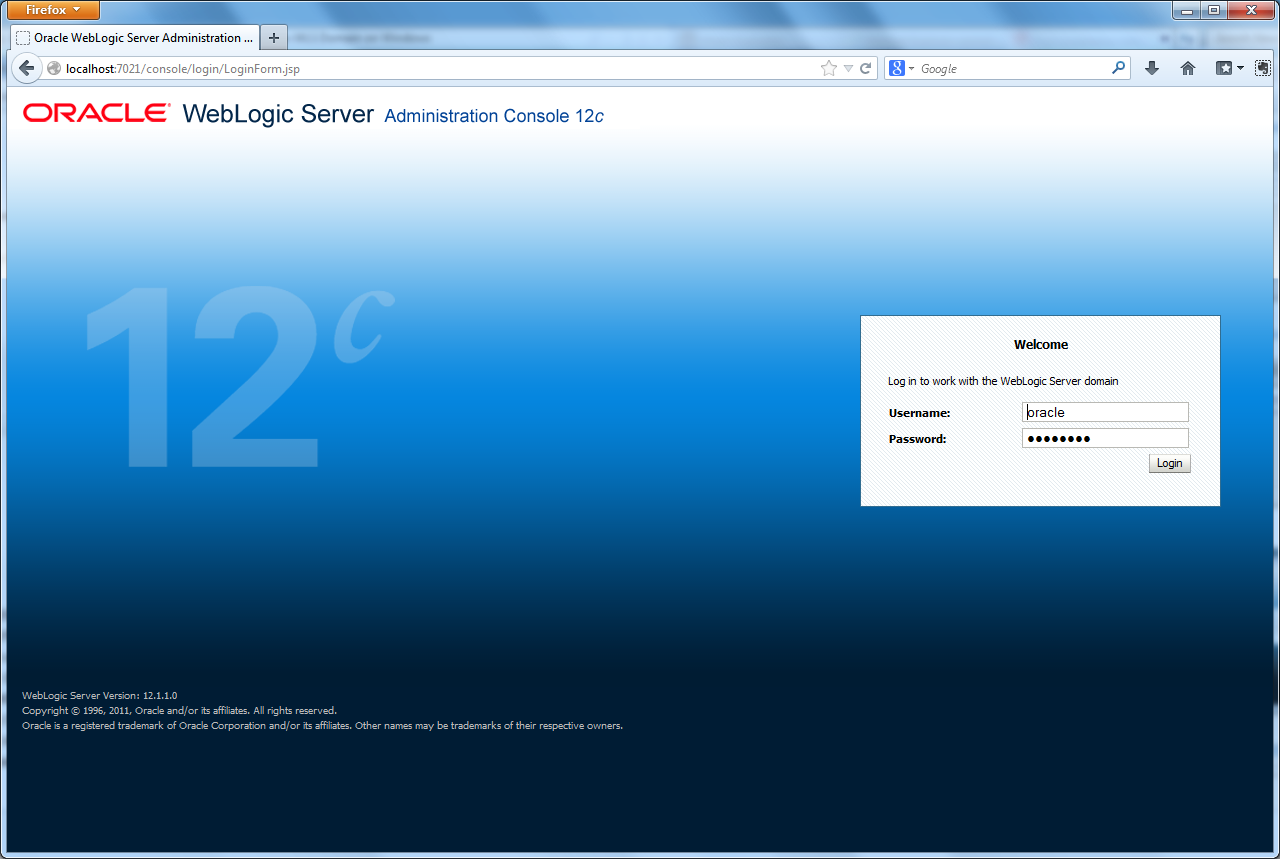
Task: Open the Google search engine selector
Action: 902,69
